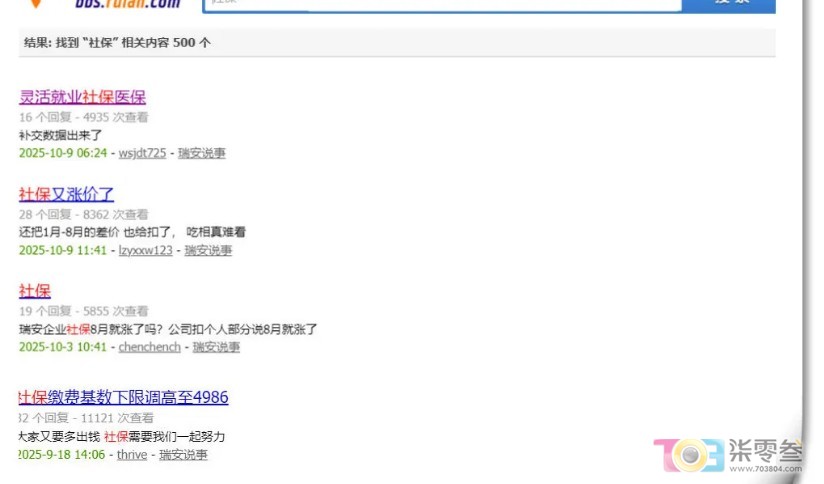Image resolution: width=824 pixels, height=484 pixels.
Task: Focus the search input field
Action: pos(440,5)
